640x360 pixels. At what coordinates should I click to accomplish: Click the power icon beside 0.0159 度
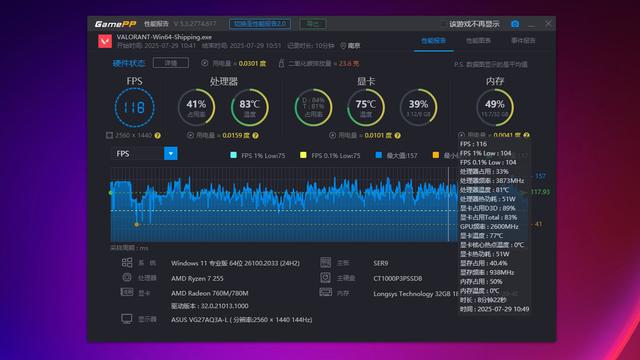click(190, 135)
